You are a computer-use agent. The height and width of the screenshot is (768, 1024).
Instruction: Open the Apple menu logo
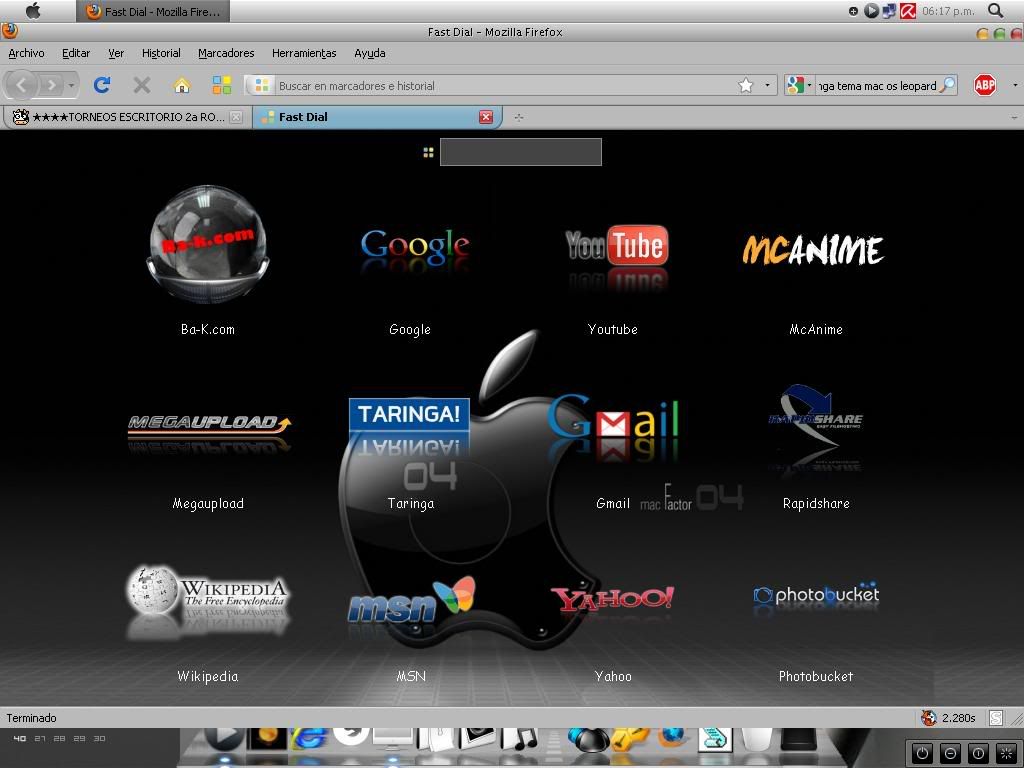tap(33, 10)
